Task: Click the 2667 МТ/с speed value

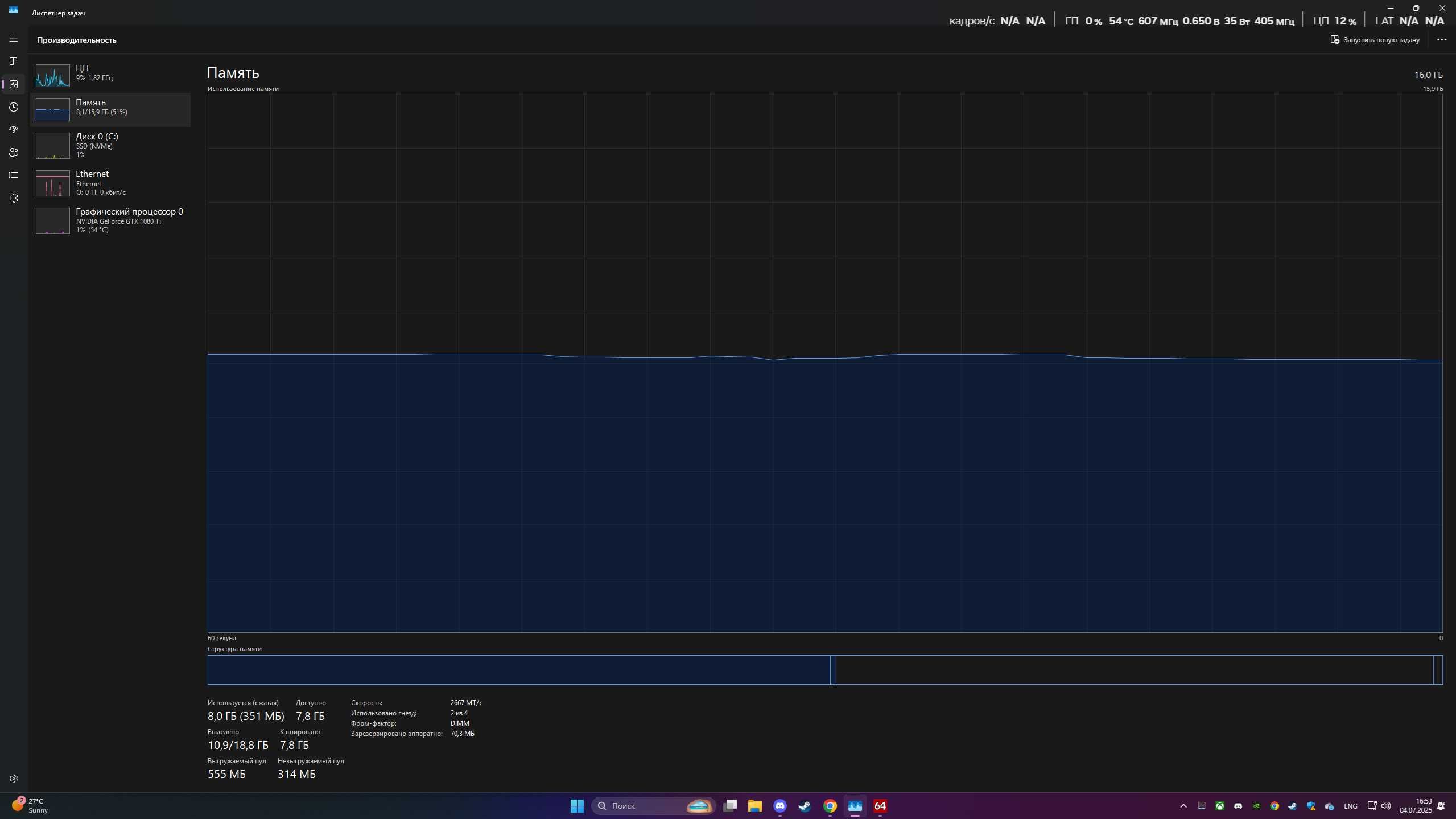Action: (x=466, y=703)
